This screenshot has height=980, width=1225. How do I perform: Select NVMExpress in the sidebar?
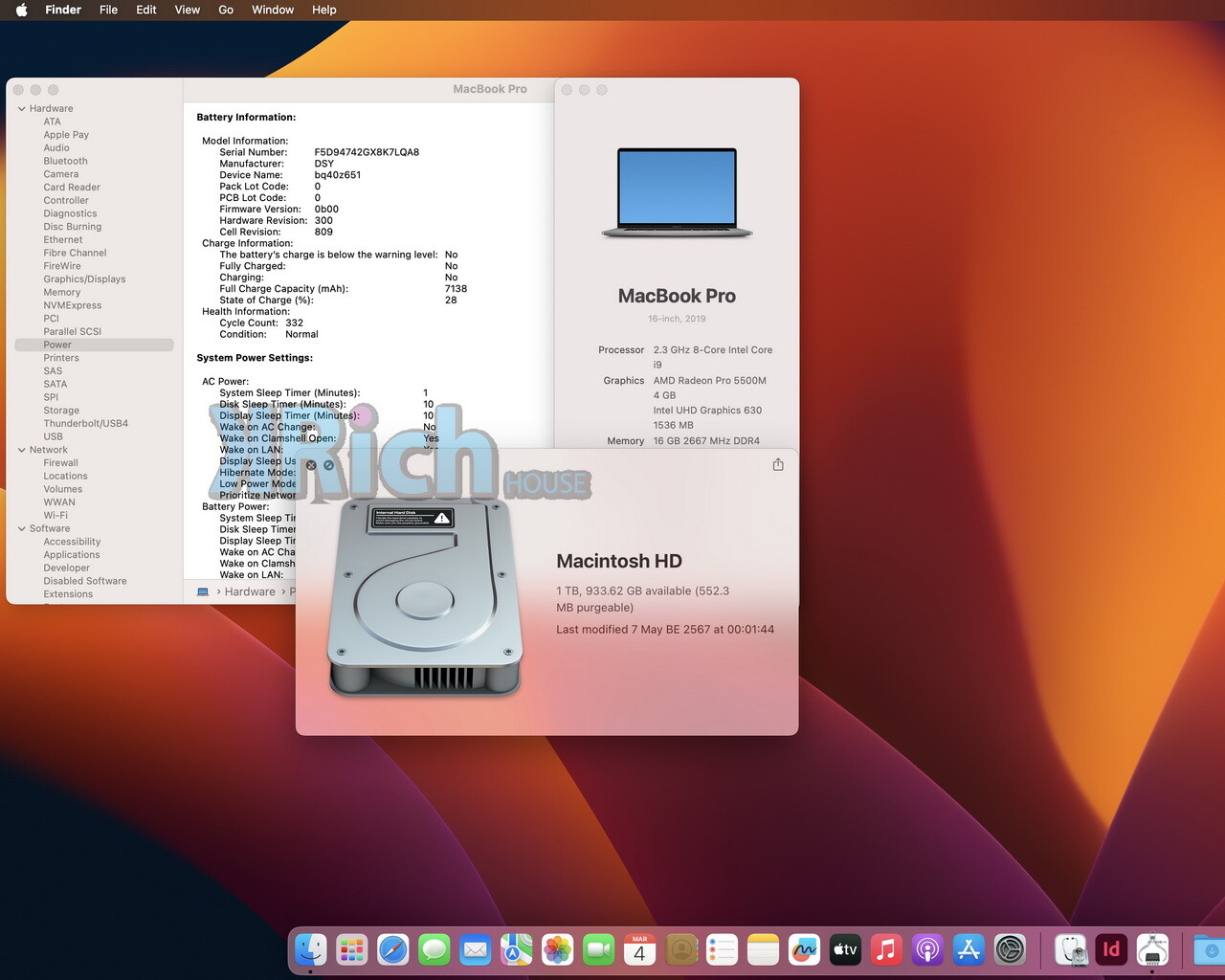pyautogui.click(x=72, y=305)
